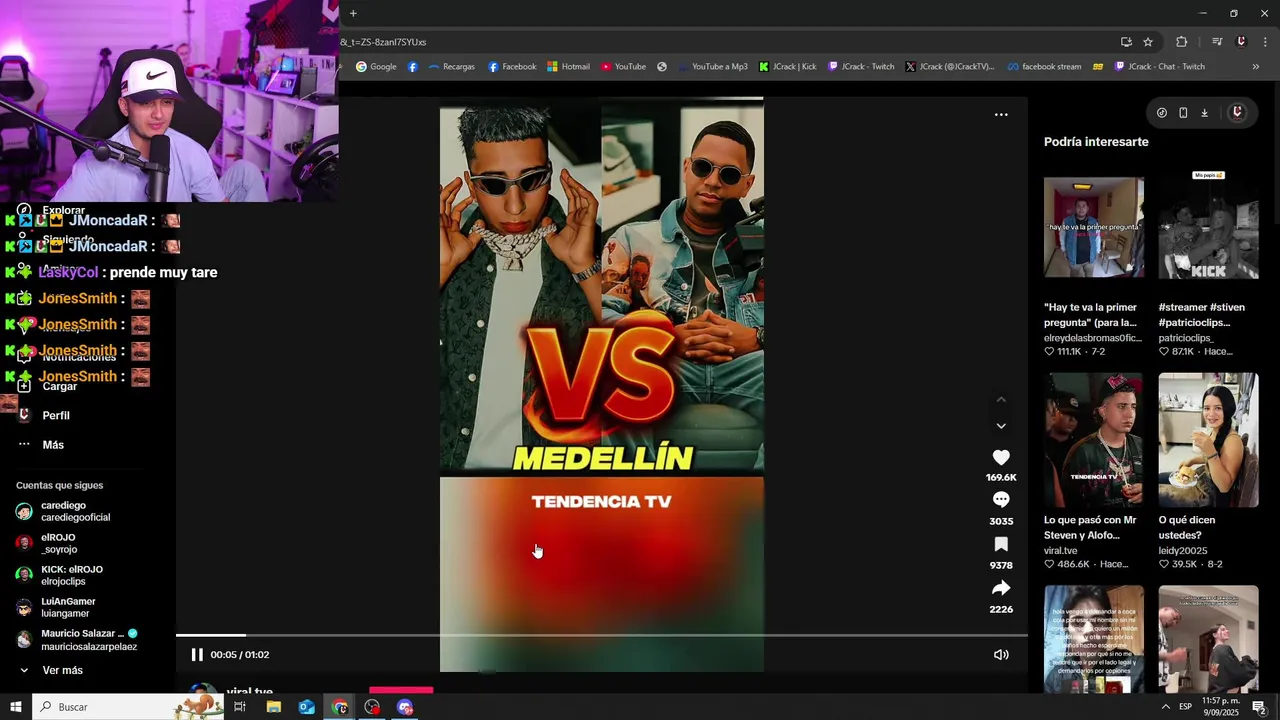Open the Chrome profile avatar
This screenshot has width=1280, height=720.
pos(1241,42)
